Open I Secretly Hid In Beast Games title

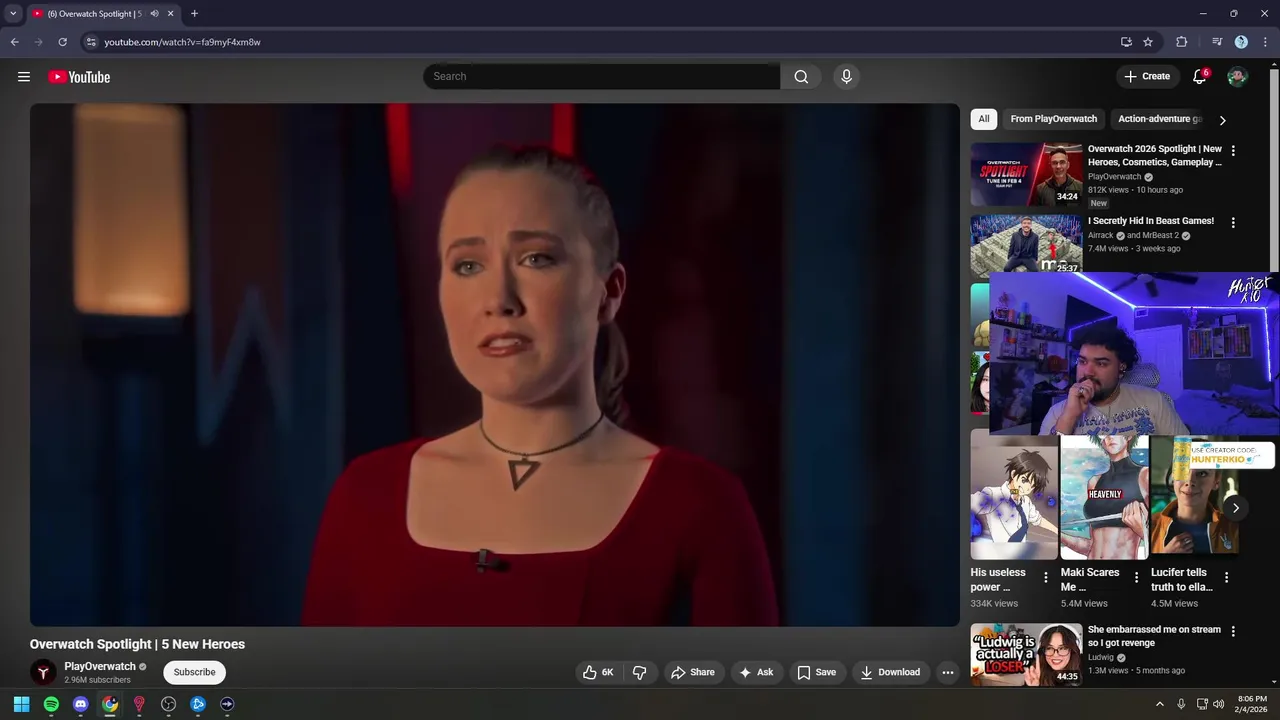point(1151,221)
